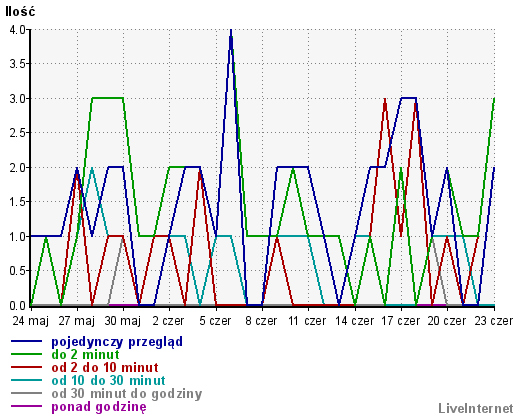
Task: Click the '30 maj' date label
Action: (x=123, y=321)
